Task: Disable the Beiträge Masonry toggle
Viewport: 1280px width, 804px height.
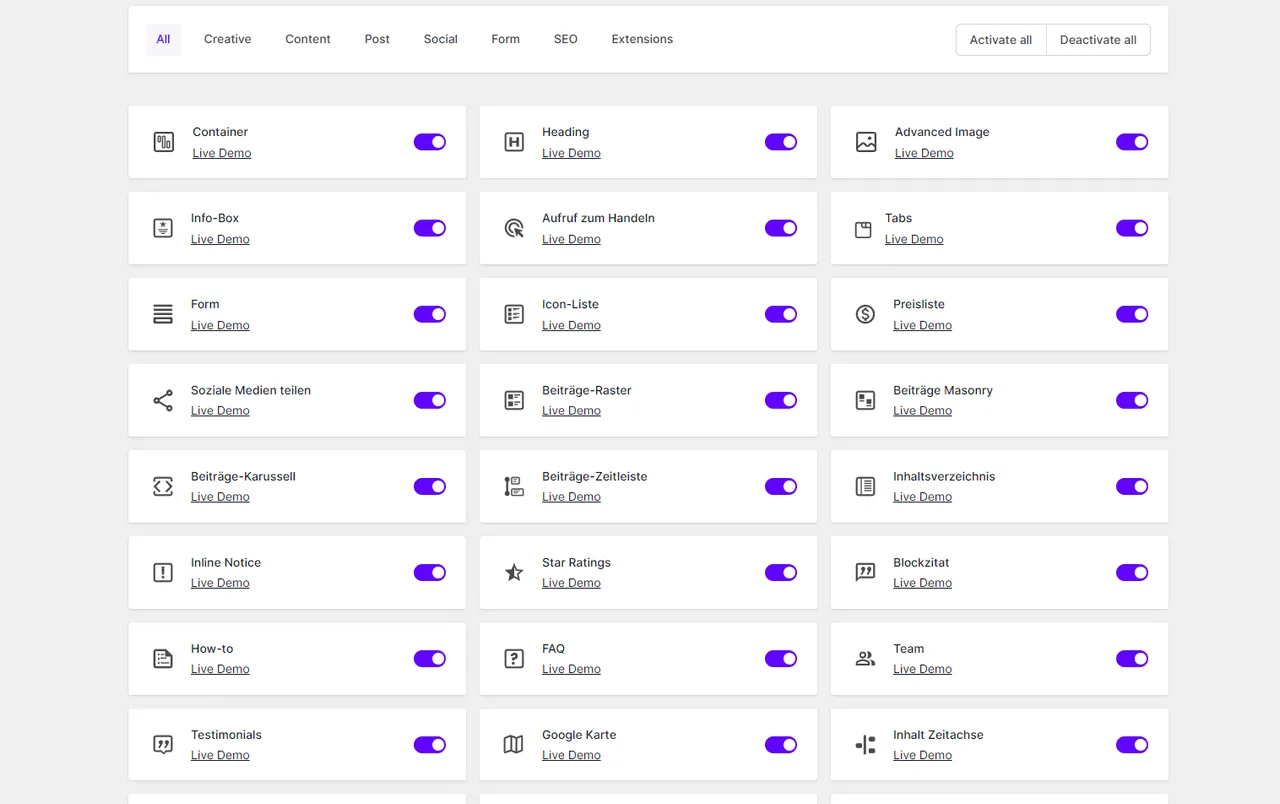Action: point(1132,400)
